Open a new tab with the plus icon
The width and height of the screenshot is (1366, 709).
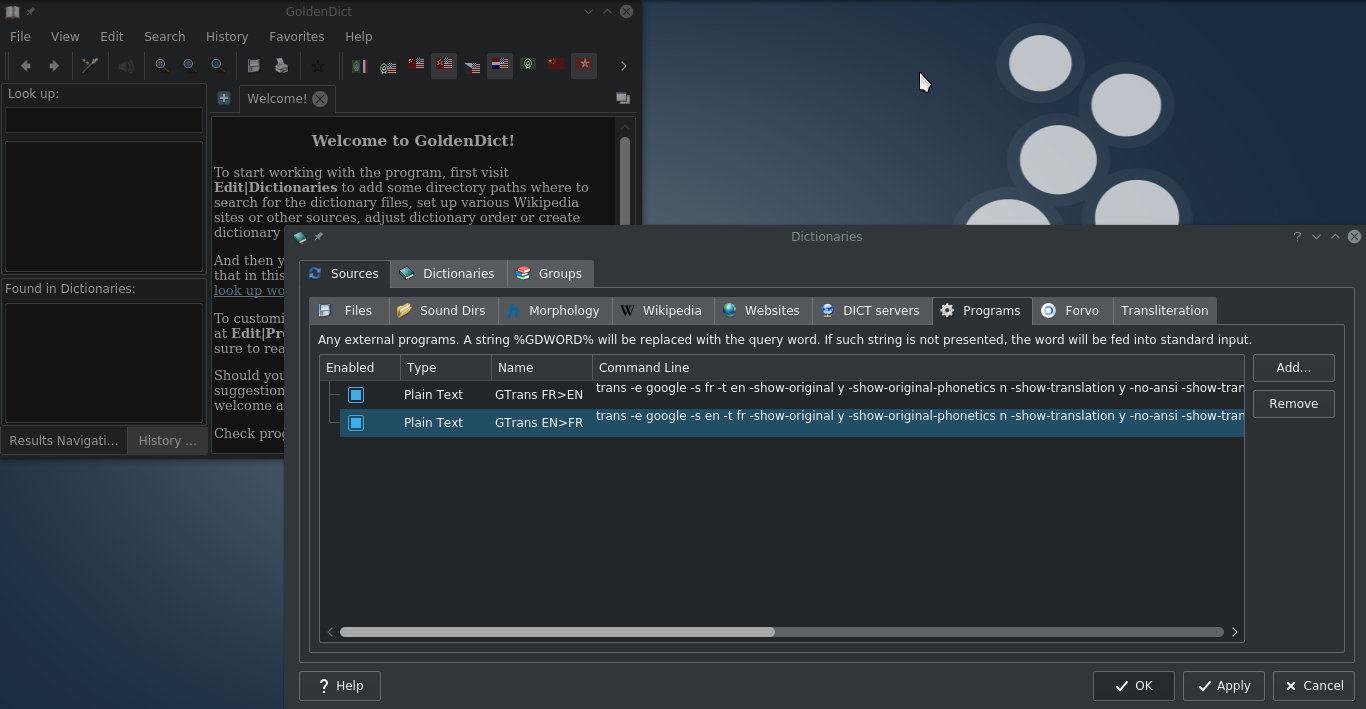tap(223, 98)
